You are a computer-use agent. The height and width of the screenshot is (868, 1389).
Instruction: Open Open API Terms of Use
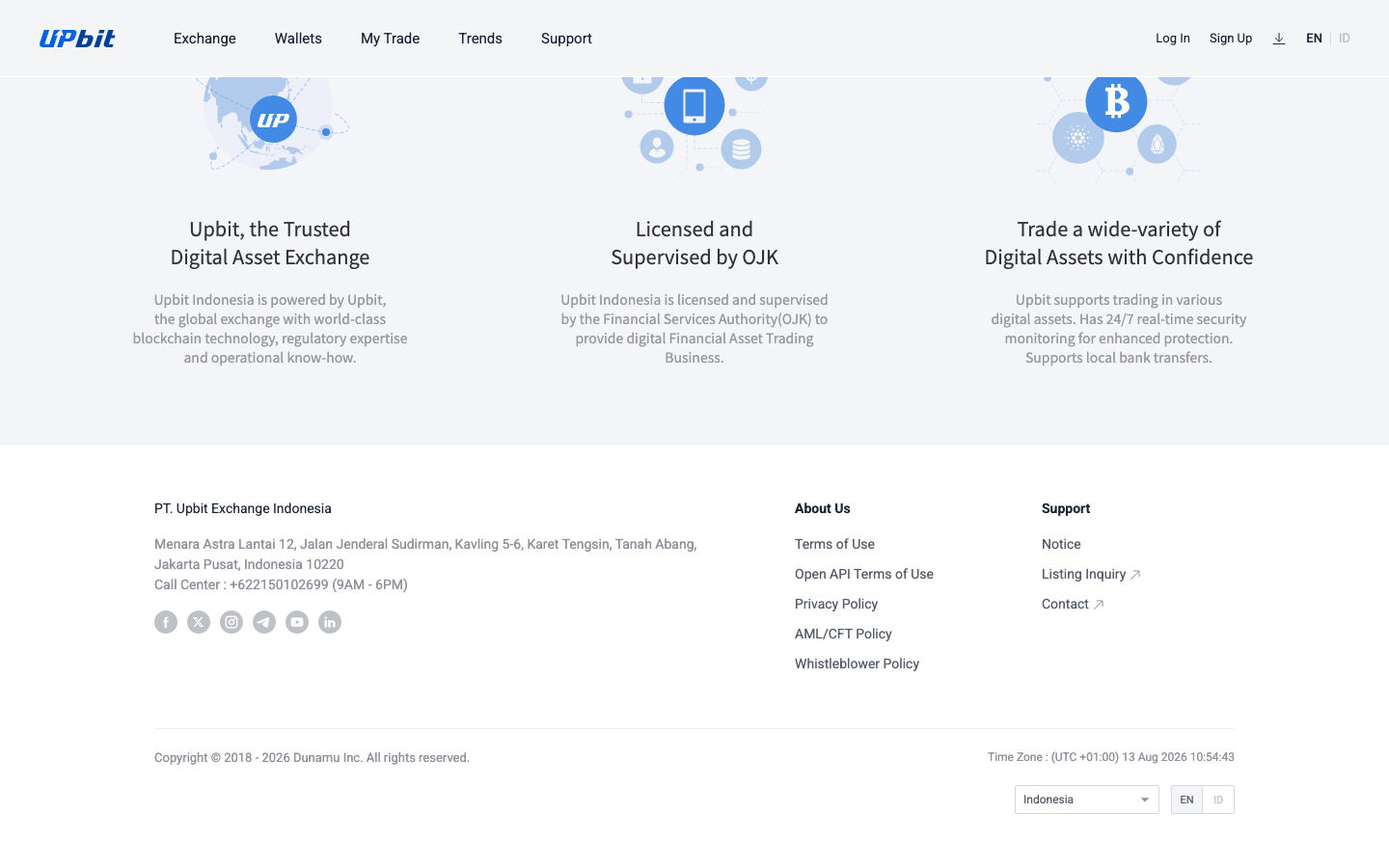pos(864,574)
